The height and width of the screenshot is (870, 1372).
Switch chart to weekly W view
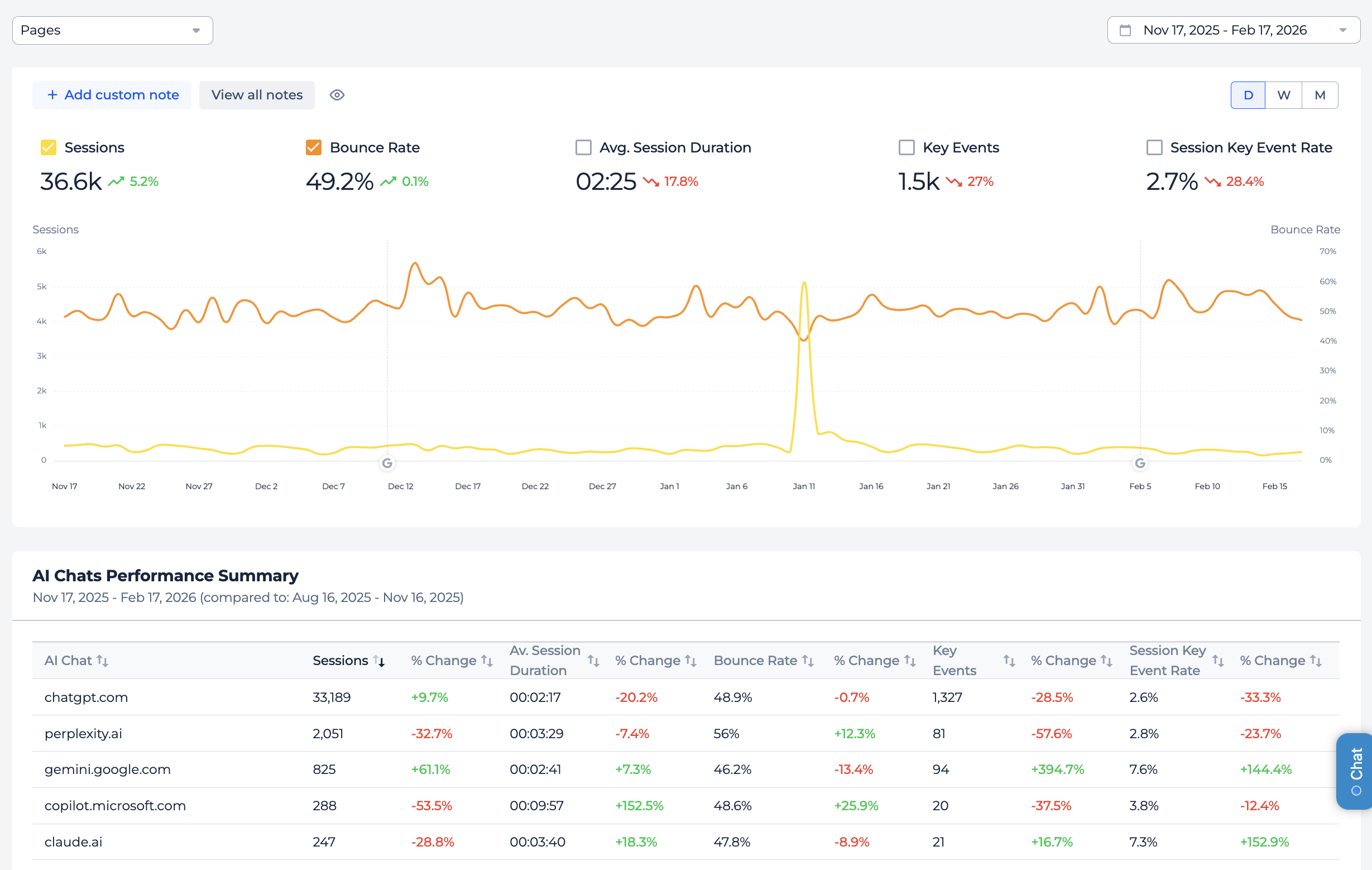(x=1283, y=95)
